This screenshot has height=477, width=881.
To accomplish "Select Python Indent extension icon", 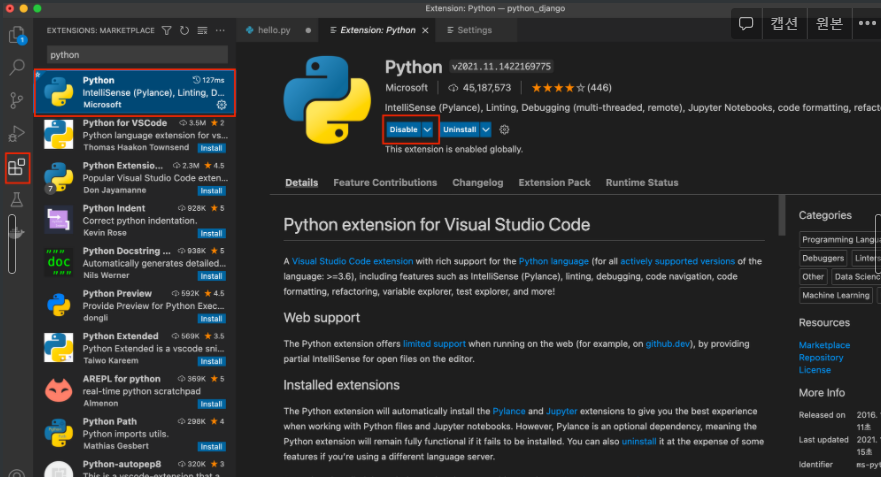I will pyautogui.click(x=58, y=220).
